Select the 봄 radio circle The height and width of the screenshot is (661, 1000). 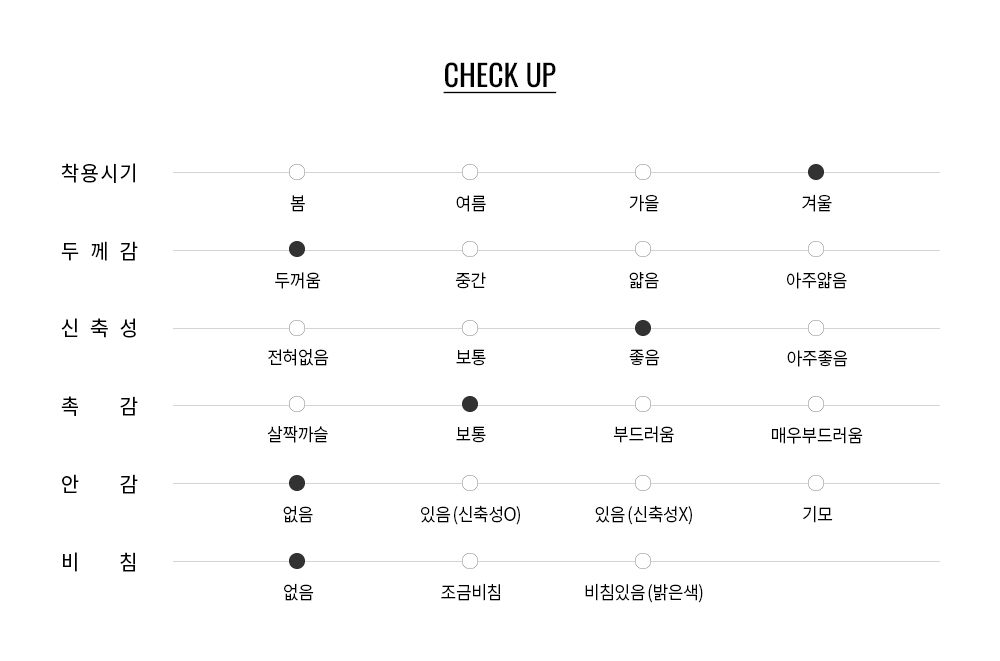[297, 172]
